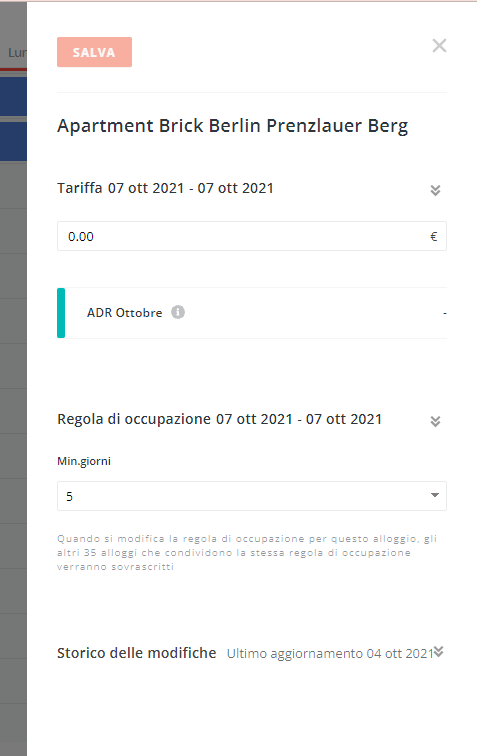Image resolution: width=477 pixels, height=756 pixels.
Task: Click the 0.00 rate input field
Action: click(x=252, y=236)
